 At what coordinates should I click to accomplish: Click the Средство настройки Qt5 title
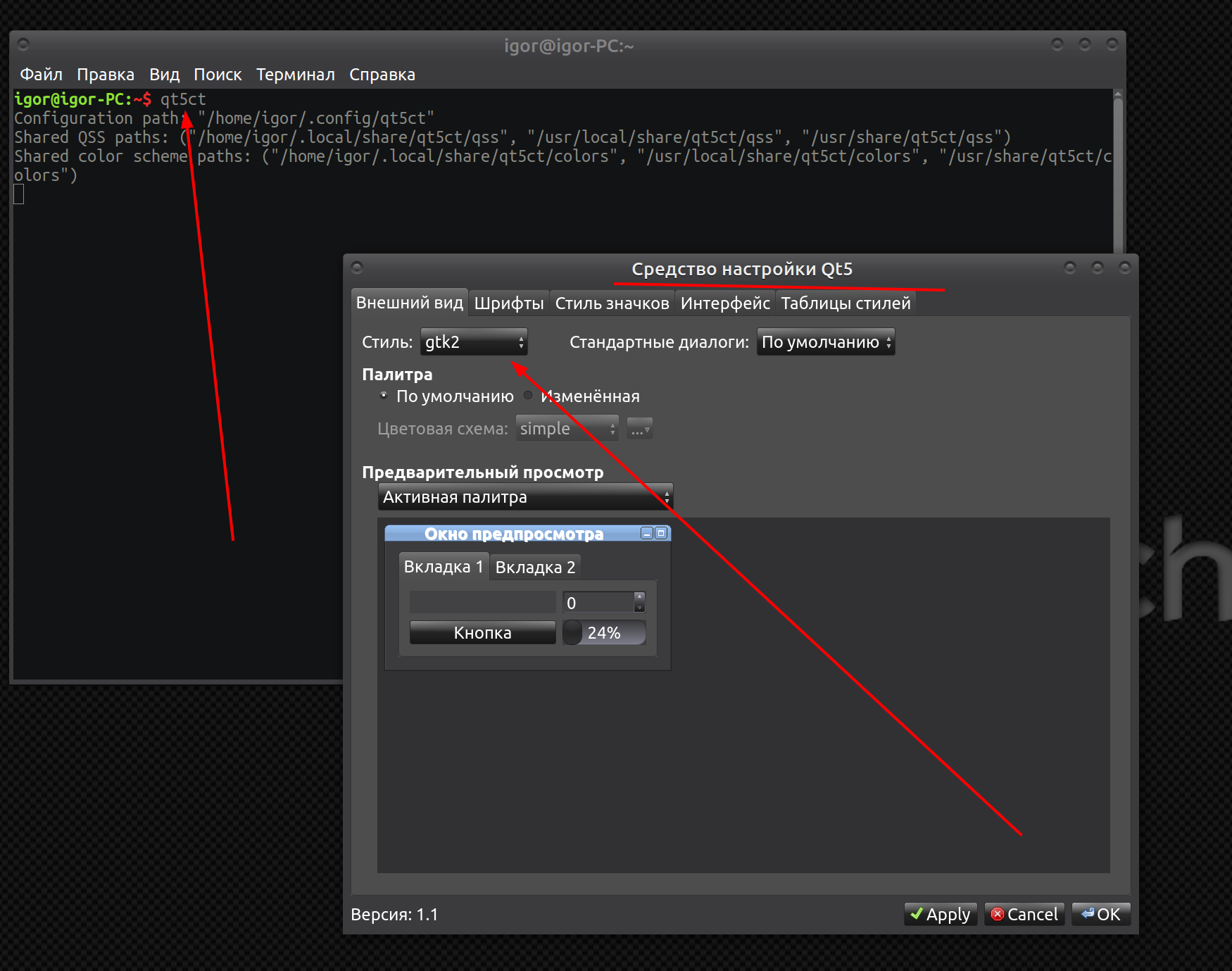click(742, 269)
